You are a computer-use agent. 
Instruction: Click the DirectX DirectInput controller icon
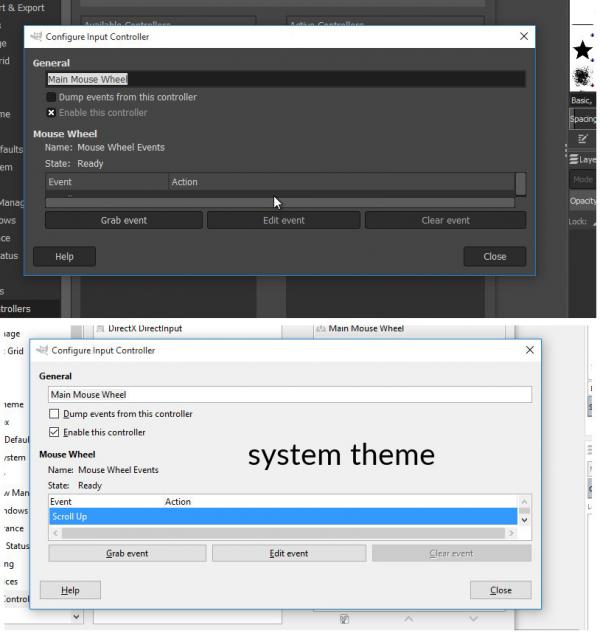[100, 328]
